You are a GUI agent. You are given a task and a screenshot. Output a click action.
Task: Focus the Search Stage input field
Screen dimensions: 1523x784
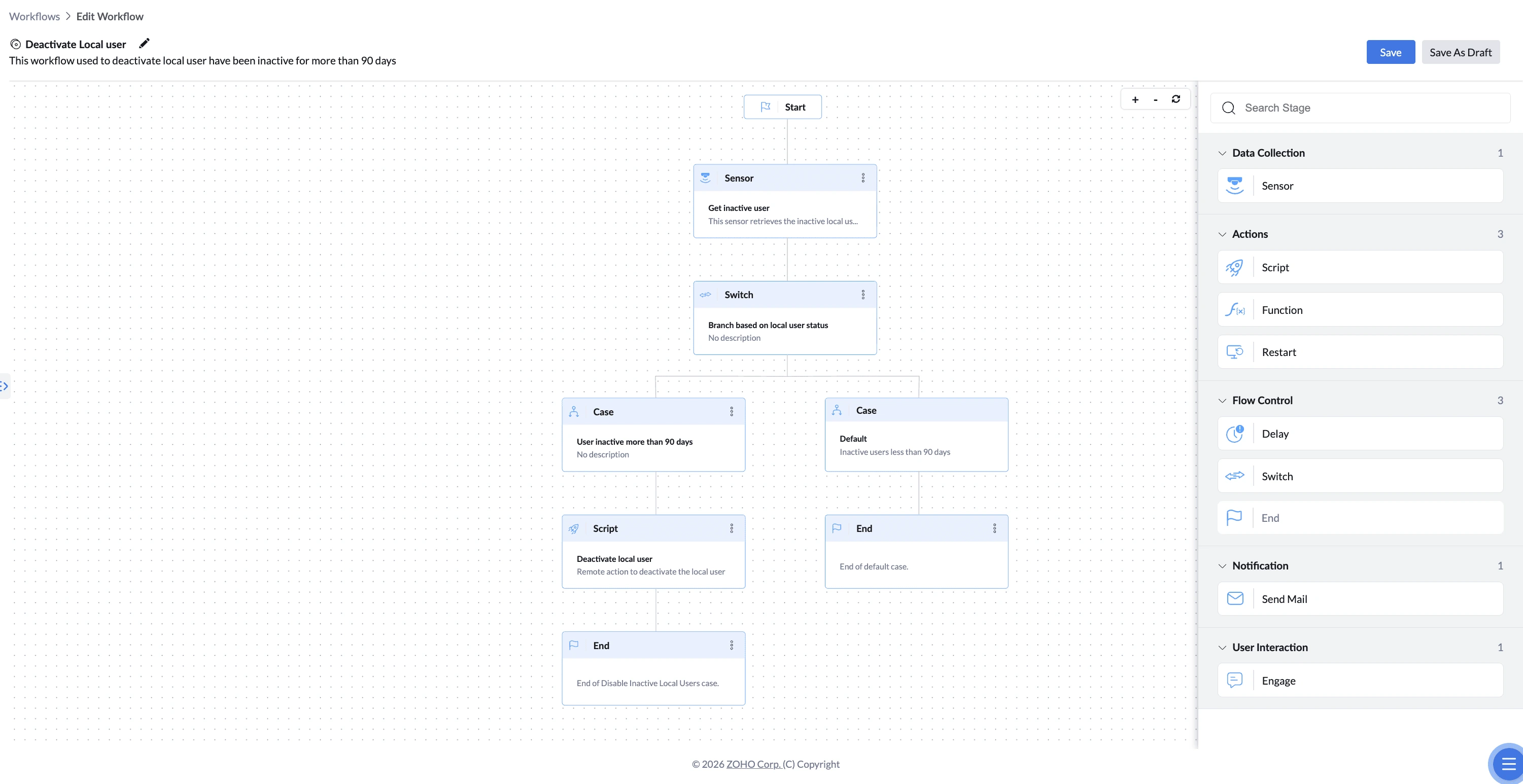[x=1361, y=108]
